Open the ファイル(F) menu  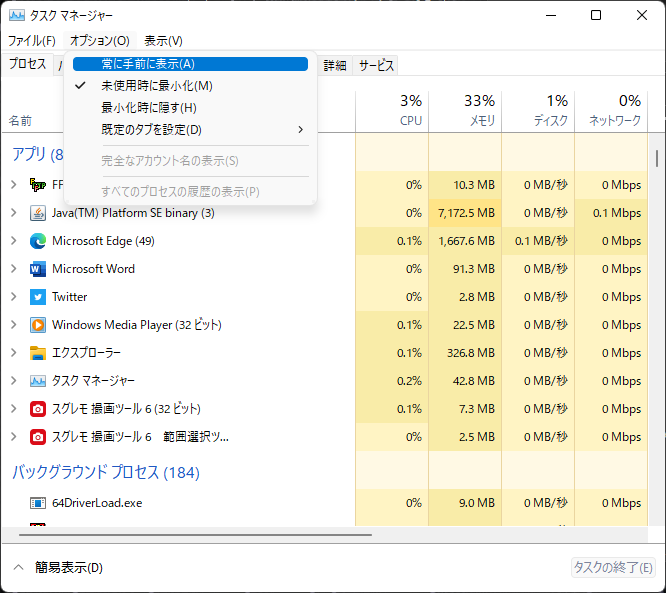click(x=32, y=41)
